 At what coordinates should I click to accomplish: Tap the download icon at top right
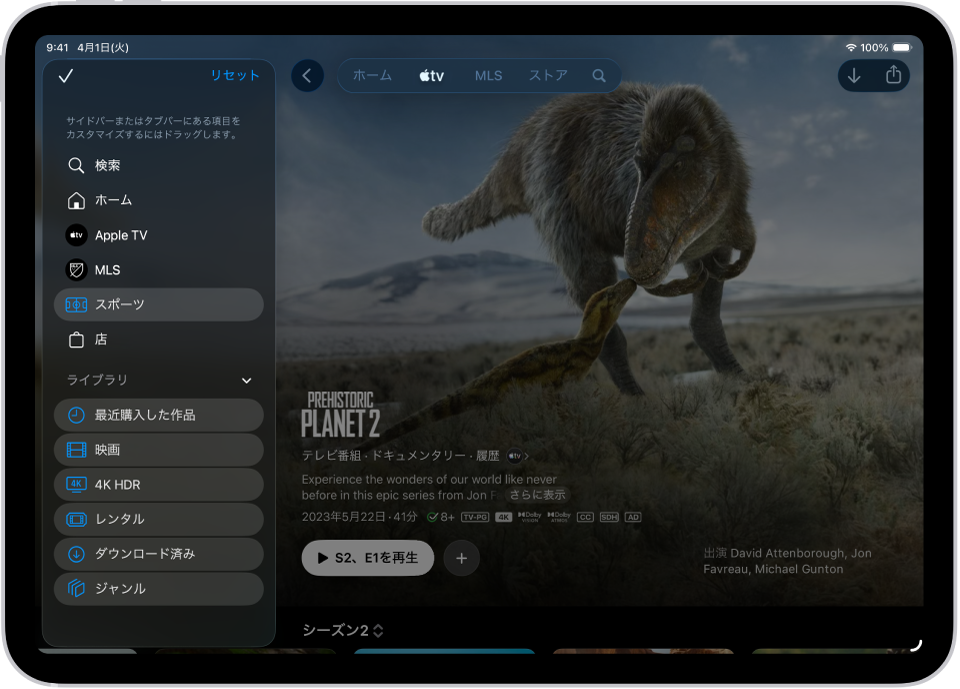coord(855,75)
